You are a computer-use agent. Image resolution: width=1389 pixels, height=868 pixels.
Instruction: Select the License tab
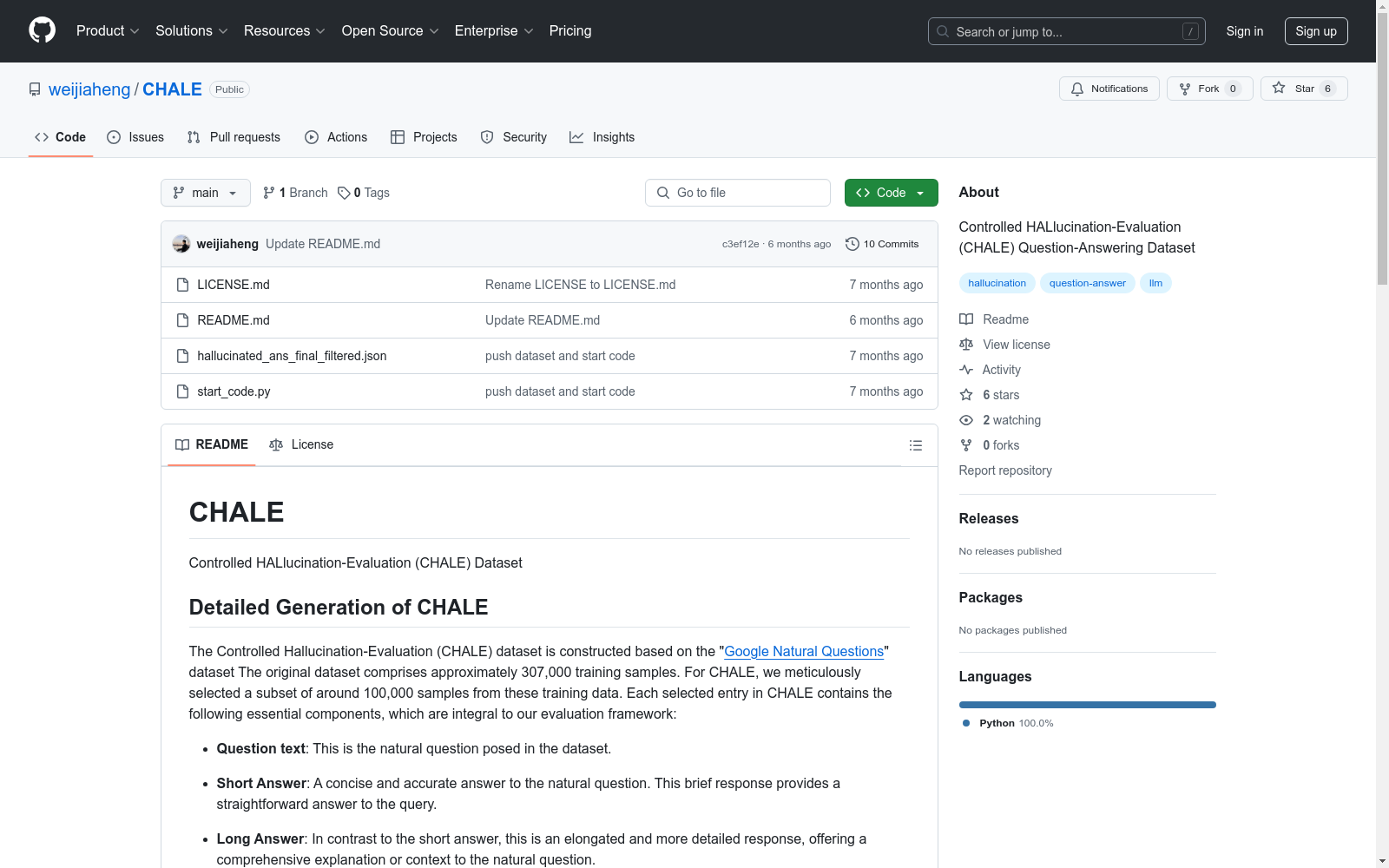[x=301, y=444]
